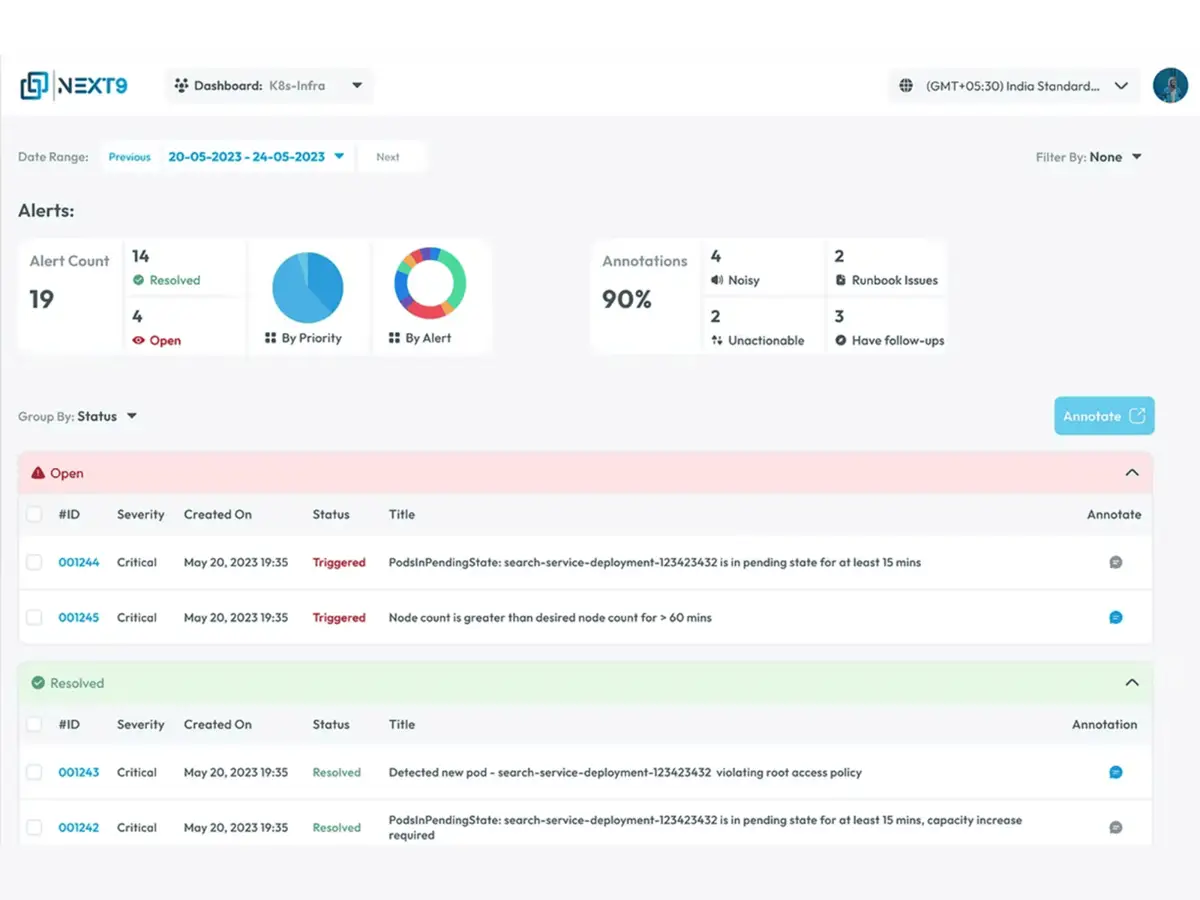Open annotation icon for alert 001242
This screenshot has height=900, width=1200.
coord(1115,828)
